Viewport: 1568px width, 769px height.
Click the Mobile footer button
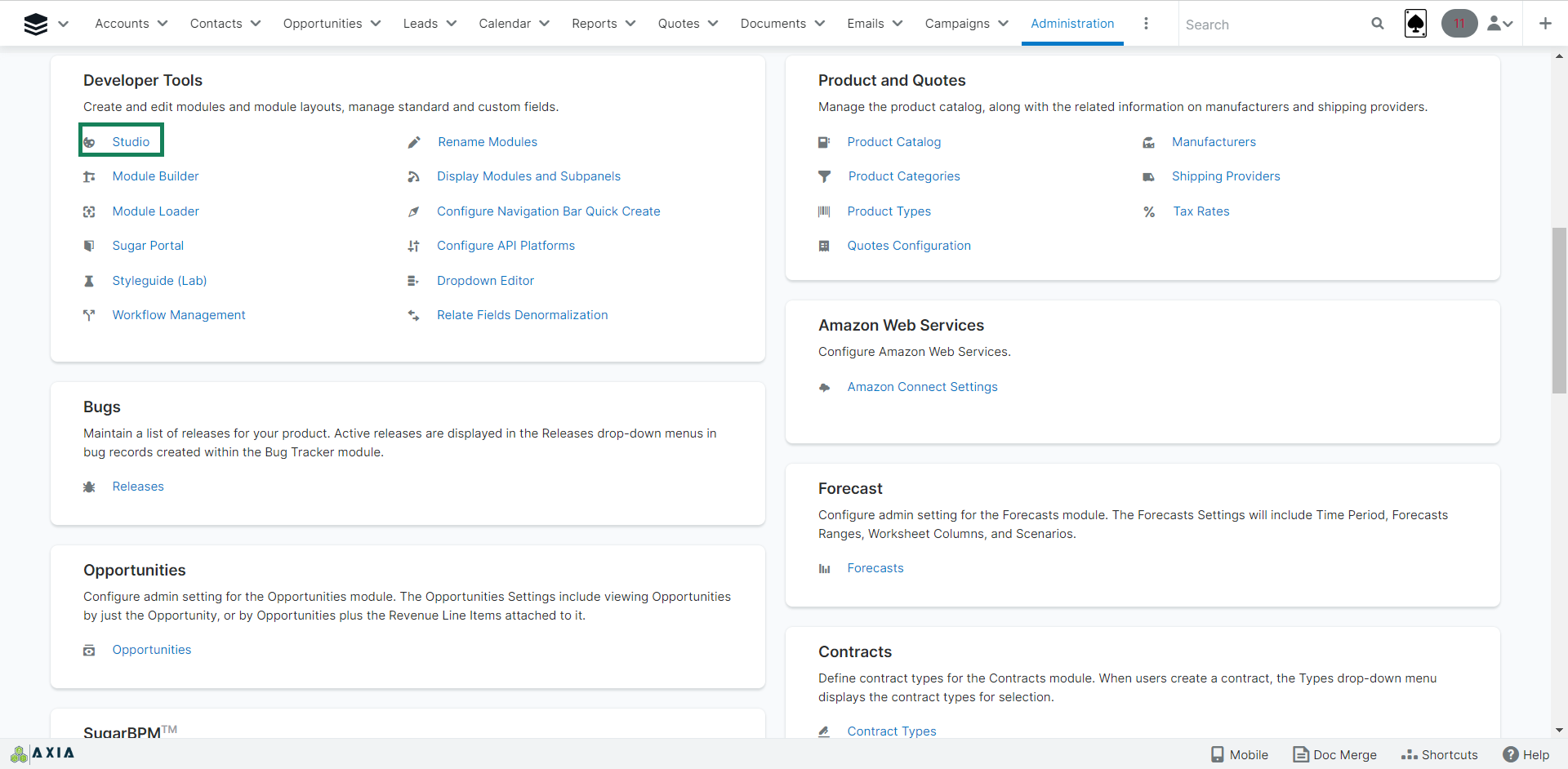pyautogui.click(x=1240, y=754)
